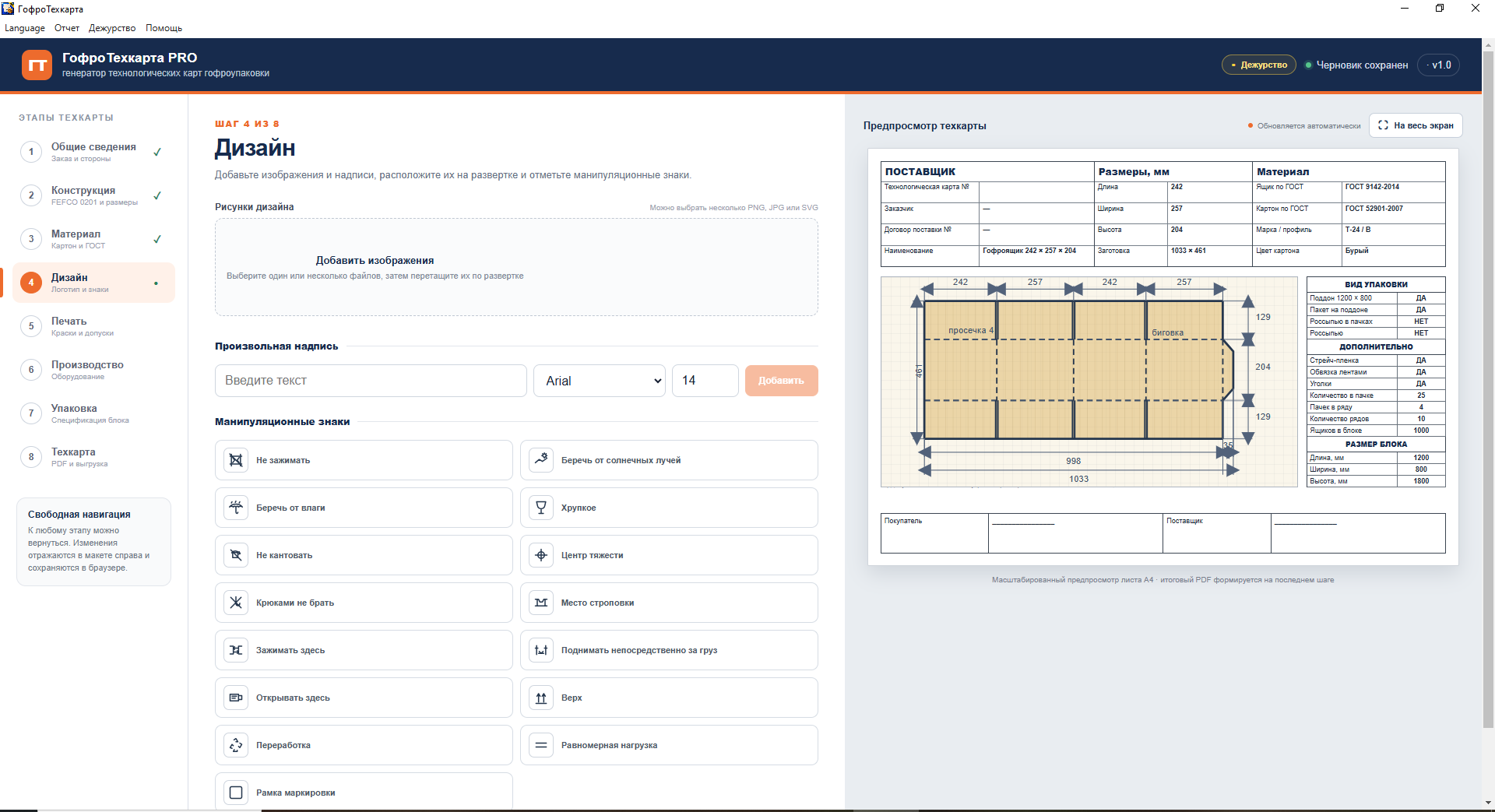Viewport: 1495px width, 812px height.
Task: Toggle the 'Рамка маркировки' sign
Action: [364, 792]
